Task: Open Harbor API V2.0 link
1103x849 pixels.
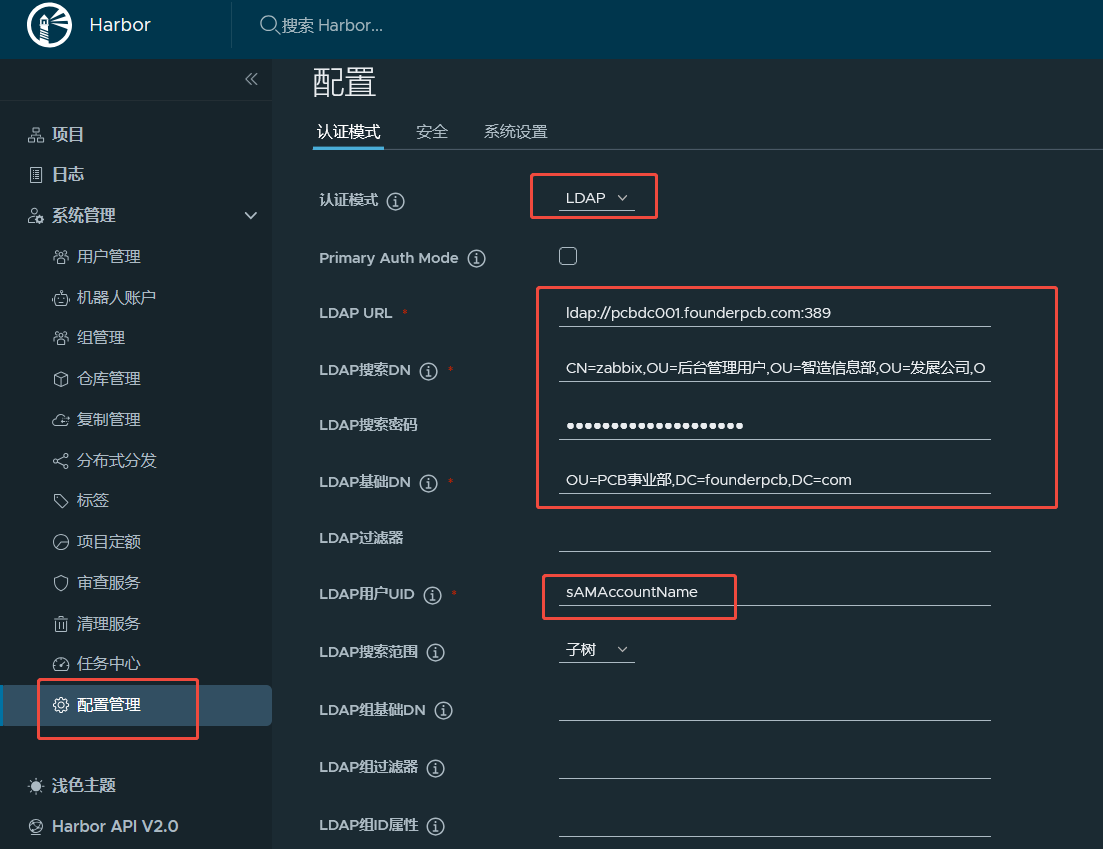Action: (x=115, y=826)
